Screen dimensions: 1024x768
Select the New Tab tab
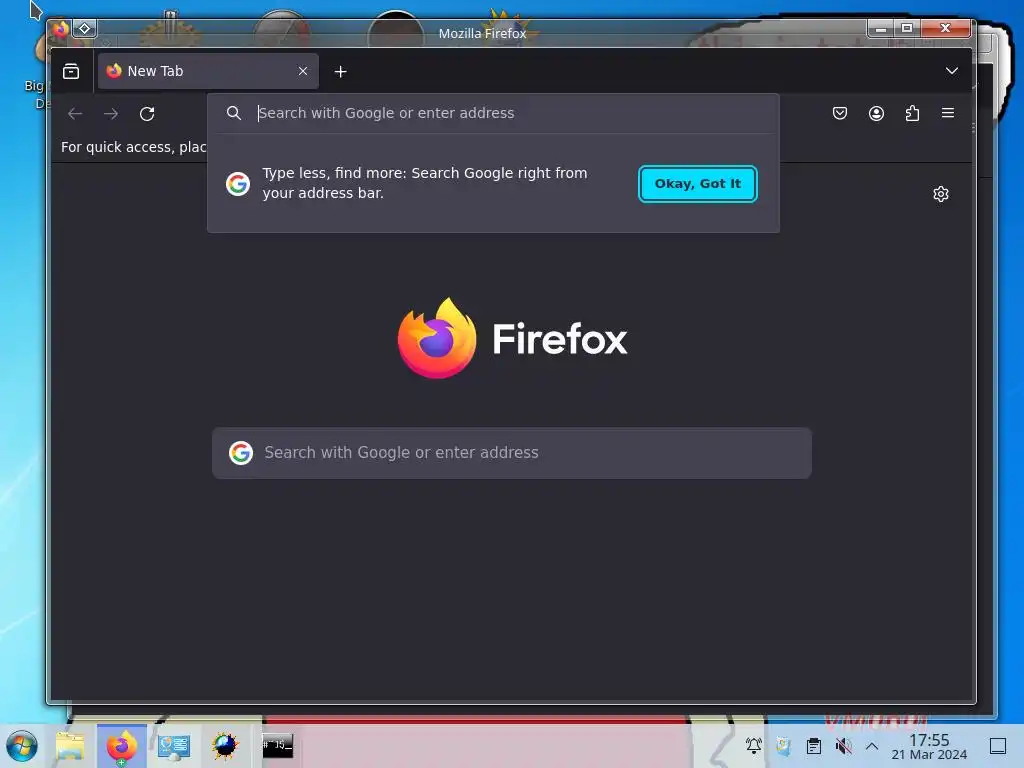[208, 71]
